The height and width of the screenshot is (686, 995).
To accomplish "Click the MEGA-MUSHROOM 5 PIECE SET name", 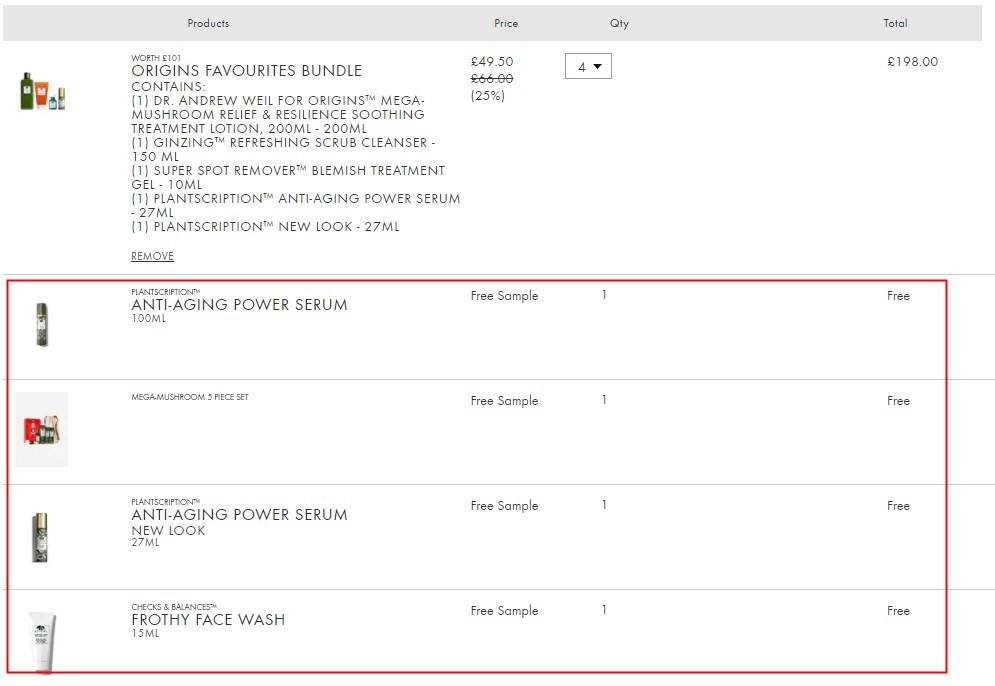I will (x=190, y=397).
